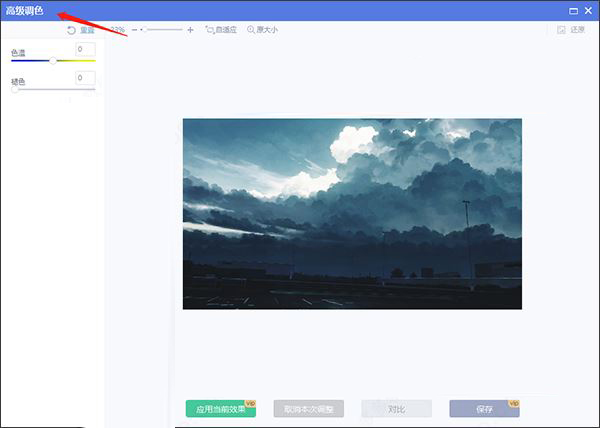
Task: Click the 重置 reset arrow icon
Action: (x=71, y=30)
